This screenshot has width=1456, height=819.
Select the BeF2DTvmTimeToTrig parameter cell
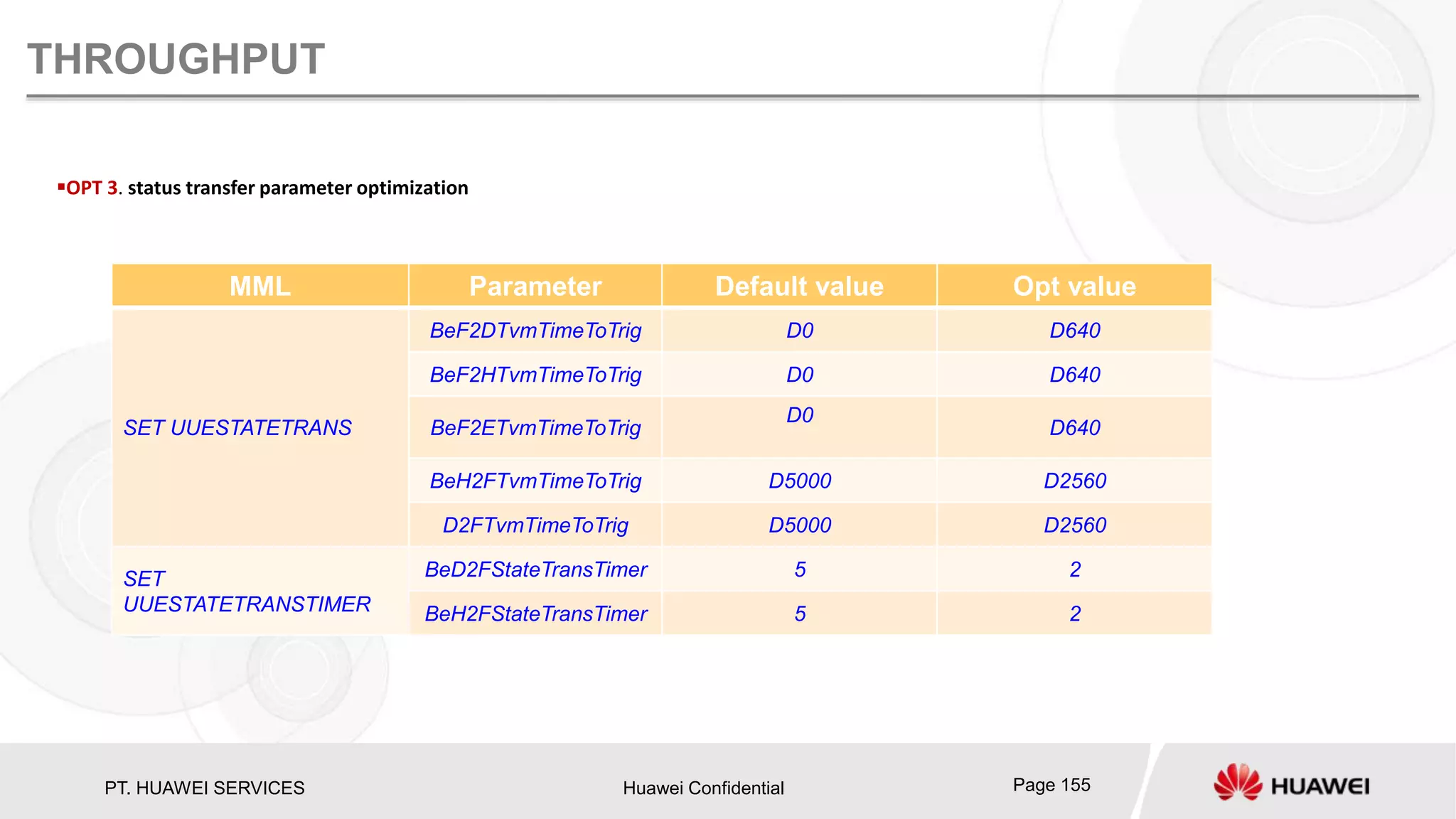[x=535, y=331]
